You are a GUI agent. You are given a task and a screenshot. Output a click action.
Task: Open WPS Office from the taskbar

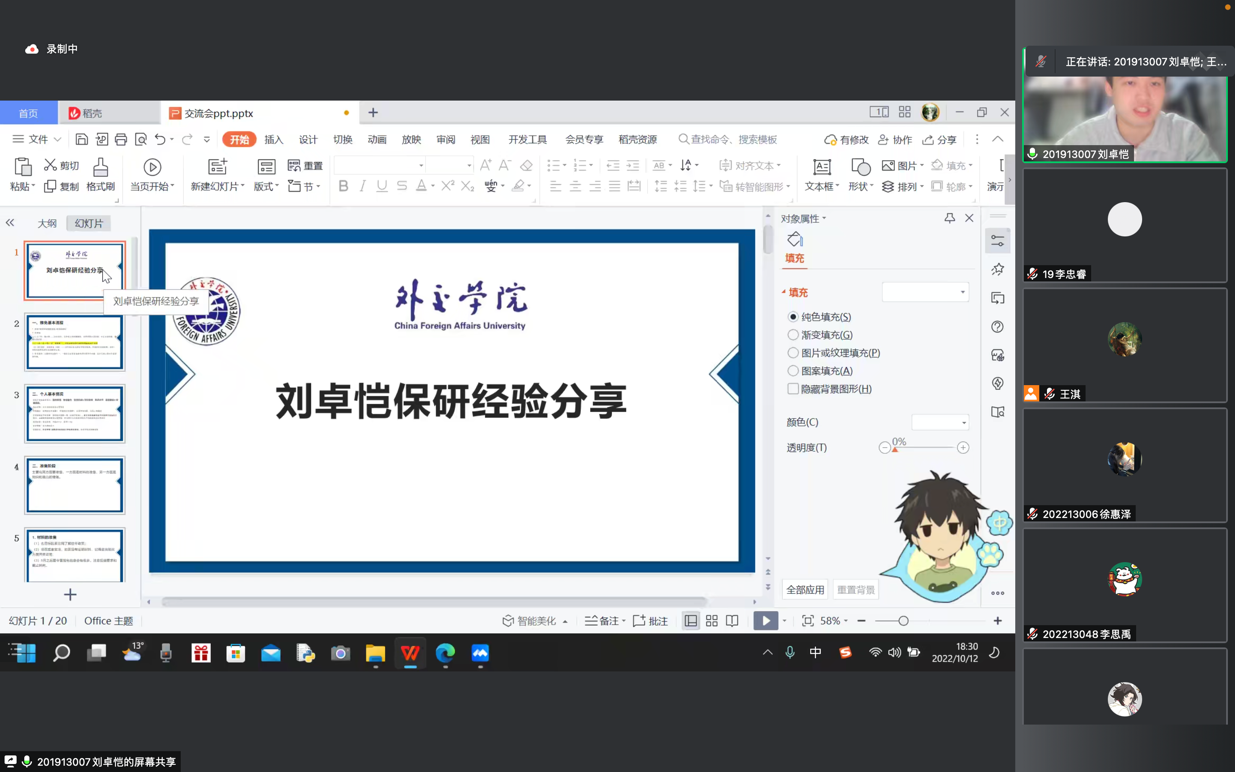(x=410, y=653)
